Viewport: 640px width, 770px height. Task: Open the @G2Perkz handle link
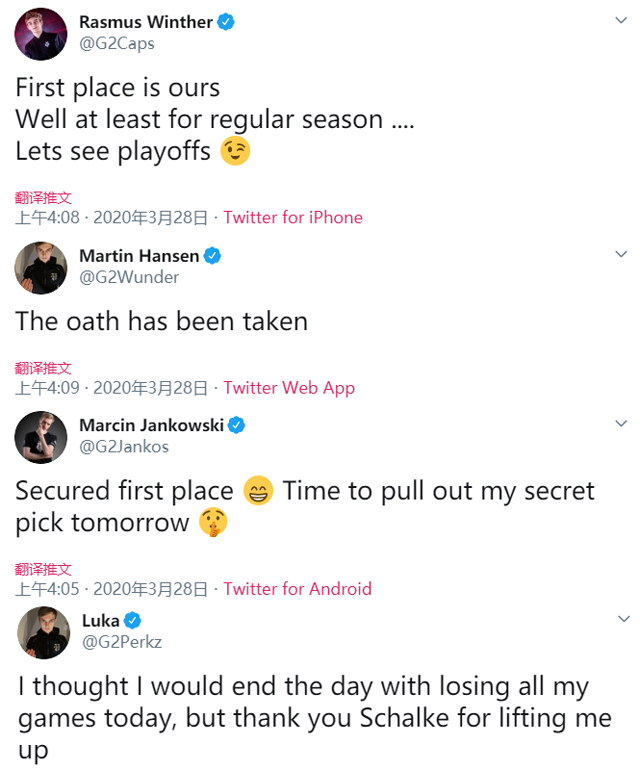[122, 643]
